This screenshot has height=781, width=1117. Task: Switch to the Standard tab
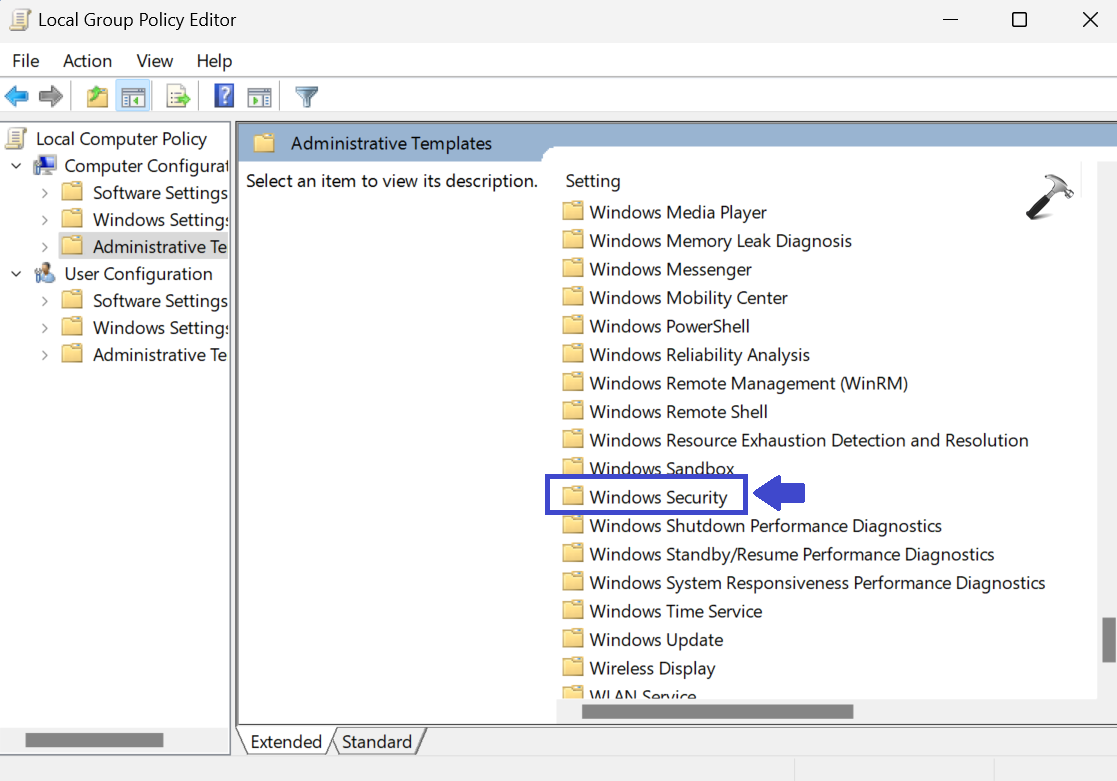click(376, 742)
